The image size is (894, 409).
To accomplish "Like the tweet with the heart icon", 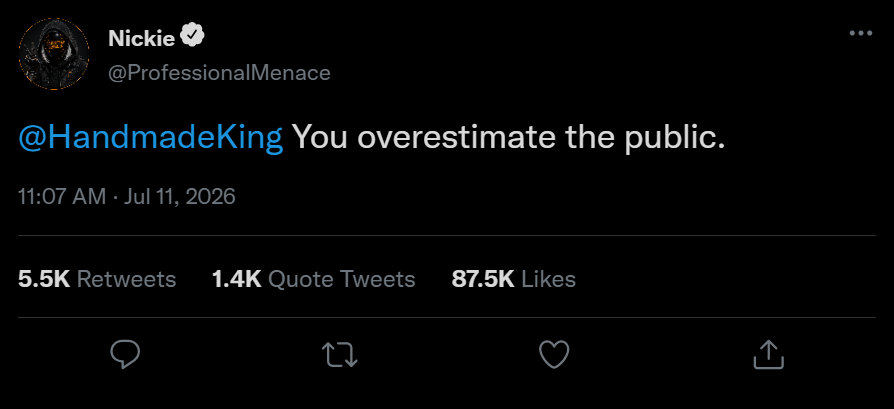I will click(x=554, y=354).
